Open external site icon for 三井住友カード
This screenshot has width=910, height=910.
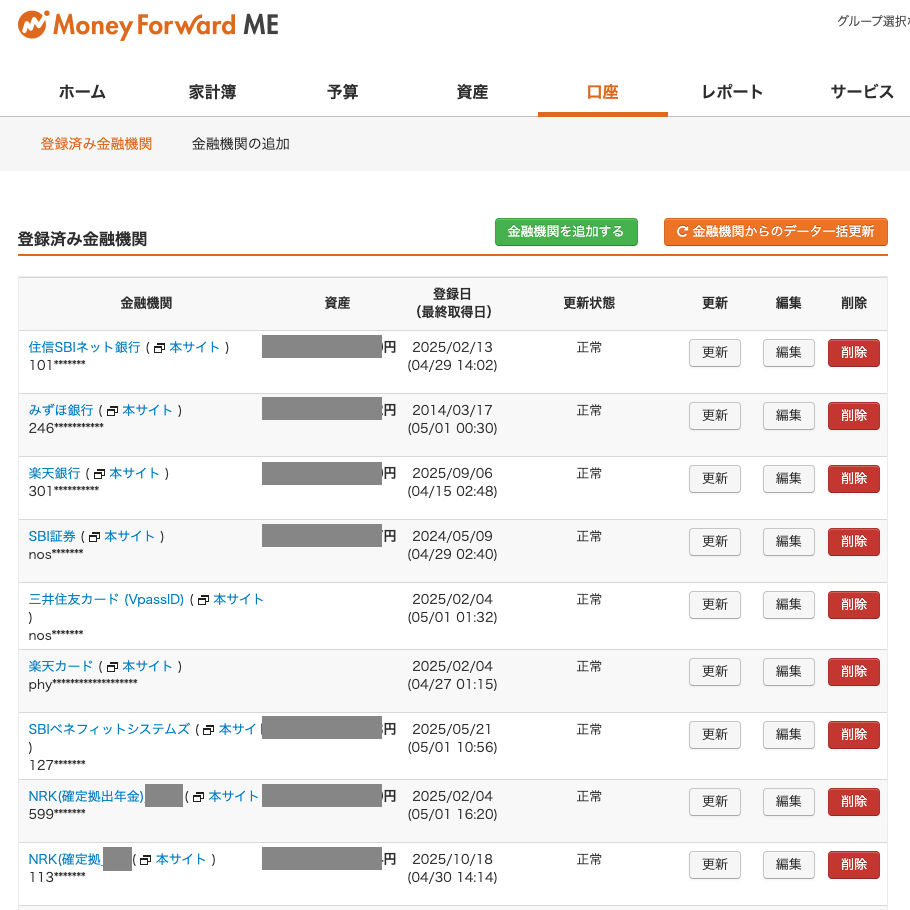tap(204, 600)
